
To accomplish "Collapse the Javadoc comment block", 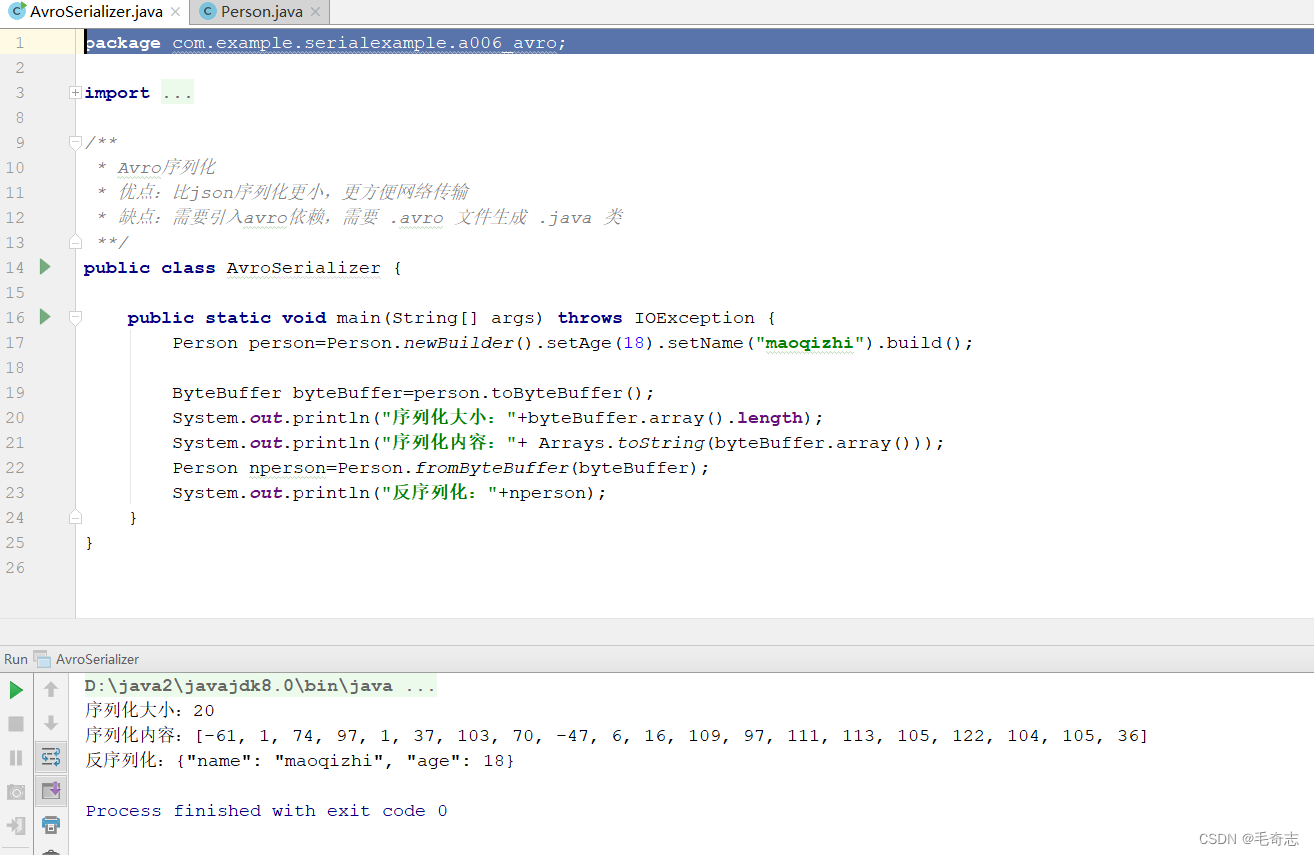I will coord(76,143).
